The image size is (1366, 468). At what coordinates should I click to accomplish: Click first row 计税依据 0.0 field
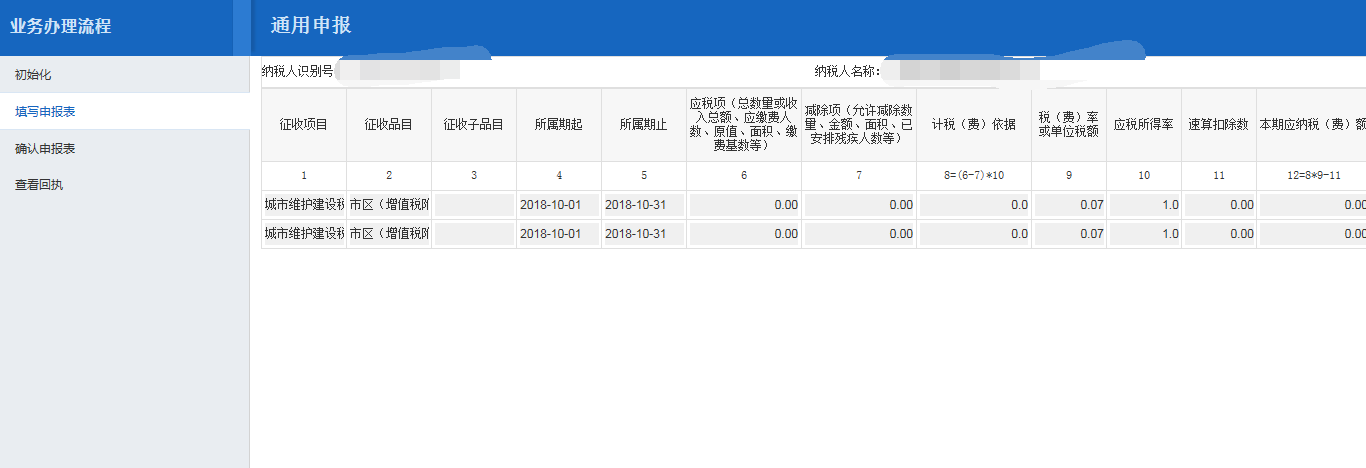point(974,205)
